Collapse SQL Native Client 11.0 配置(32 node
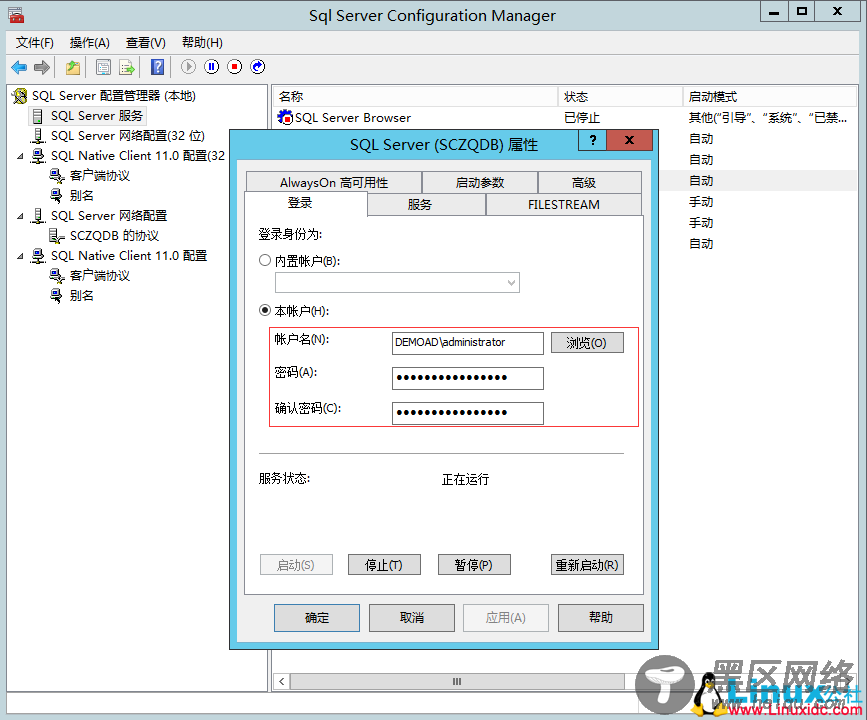The width and height of the screenshot is (867, 720). 20,156
